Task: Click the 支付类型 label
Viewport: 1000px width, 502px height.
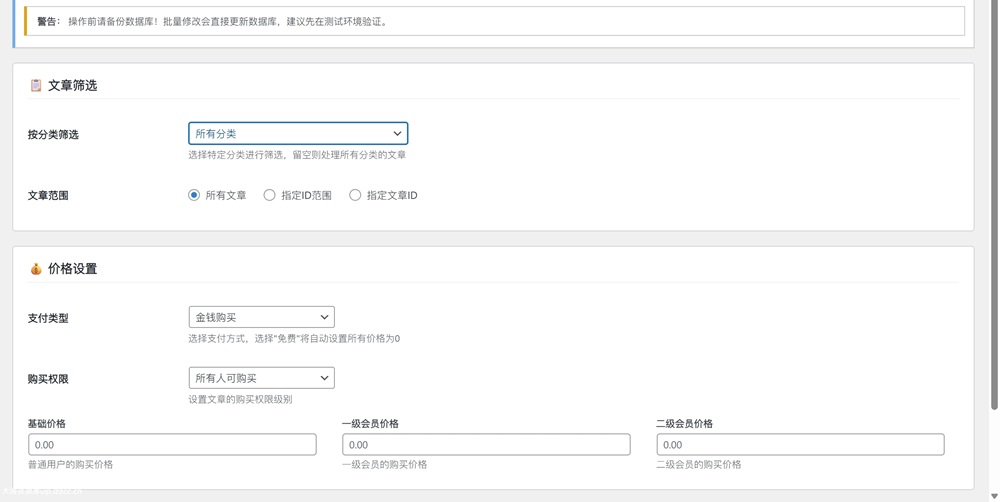Action: (x=48, y=318)
